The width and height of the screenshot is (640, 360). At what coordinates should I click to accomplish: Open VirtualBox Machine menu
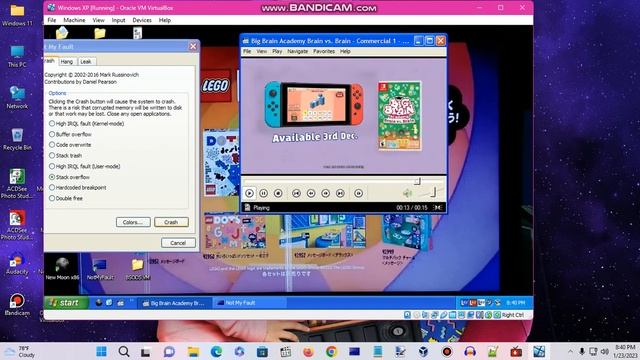tap(74, 20)
